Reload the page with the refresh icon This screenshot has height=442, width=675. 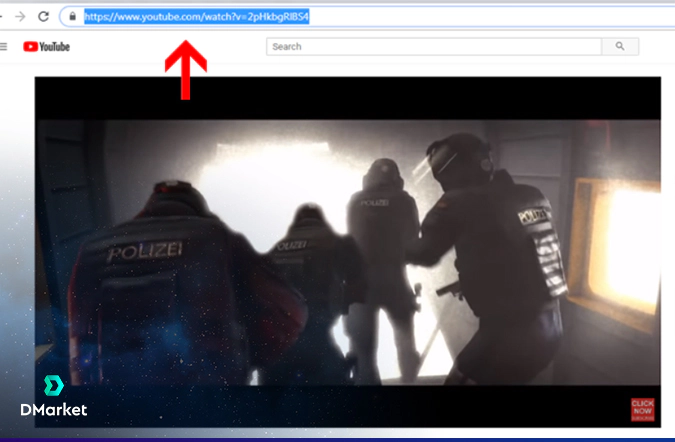tap(43, 16)
